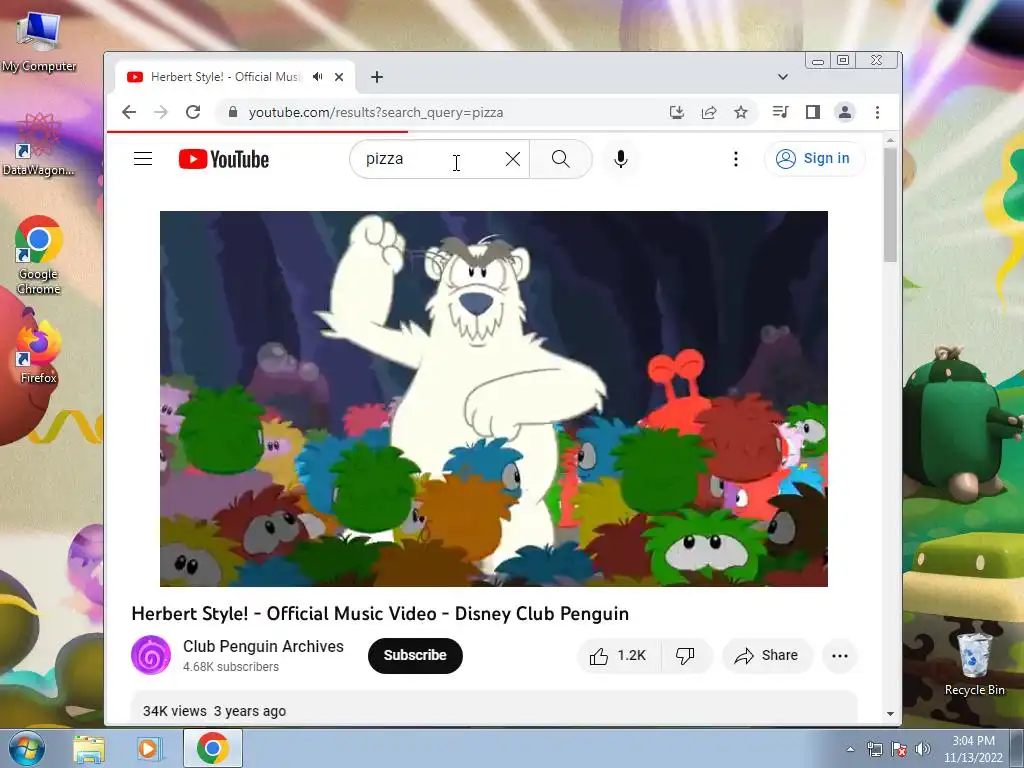This screenshot has width=1024, height=768.
Task: Open the Chrome profile avatar
Action: pyautogui.click(x=844, y=112)
